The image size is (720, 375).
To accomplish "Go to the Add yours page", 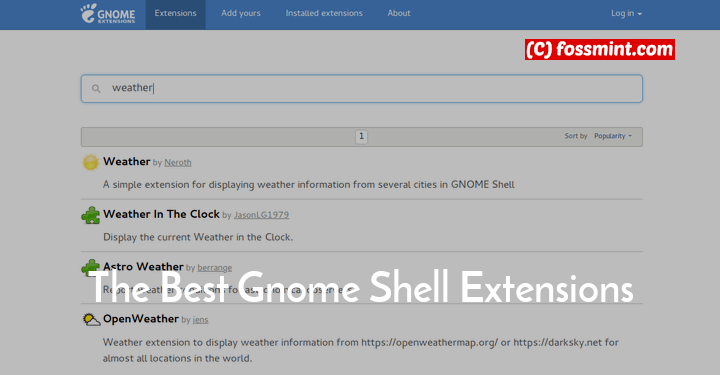I will [x=241, y=14].
